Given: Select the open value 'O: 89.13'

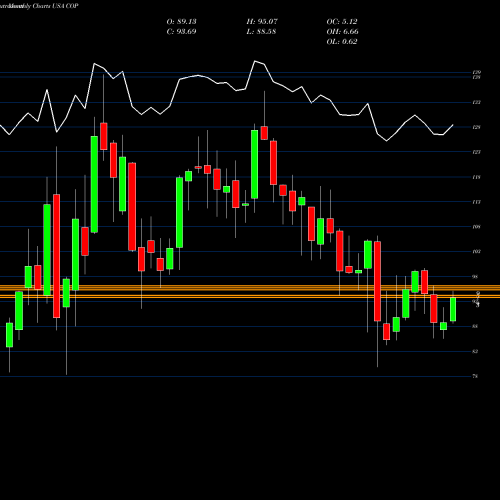Looking at the screenshot, I should click(x=181, y=22).
